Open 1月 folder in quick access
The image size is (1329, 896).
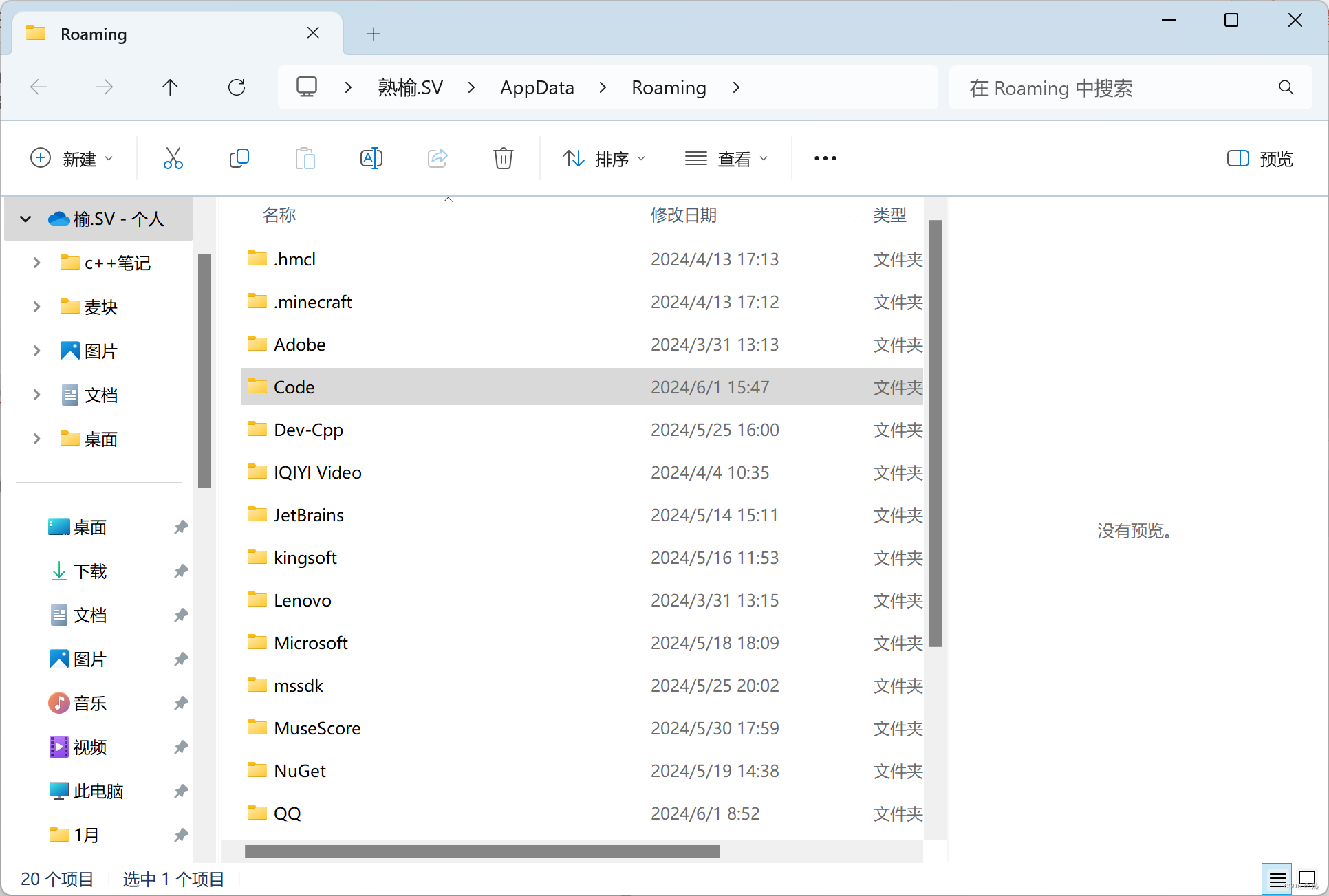tap(87, 835)
